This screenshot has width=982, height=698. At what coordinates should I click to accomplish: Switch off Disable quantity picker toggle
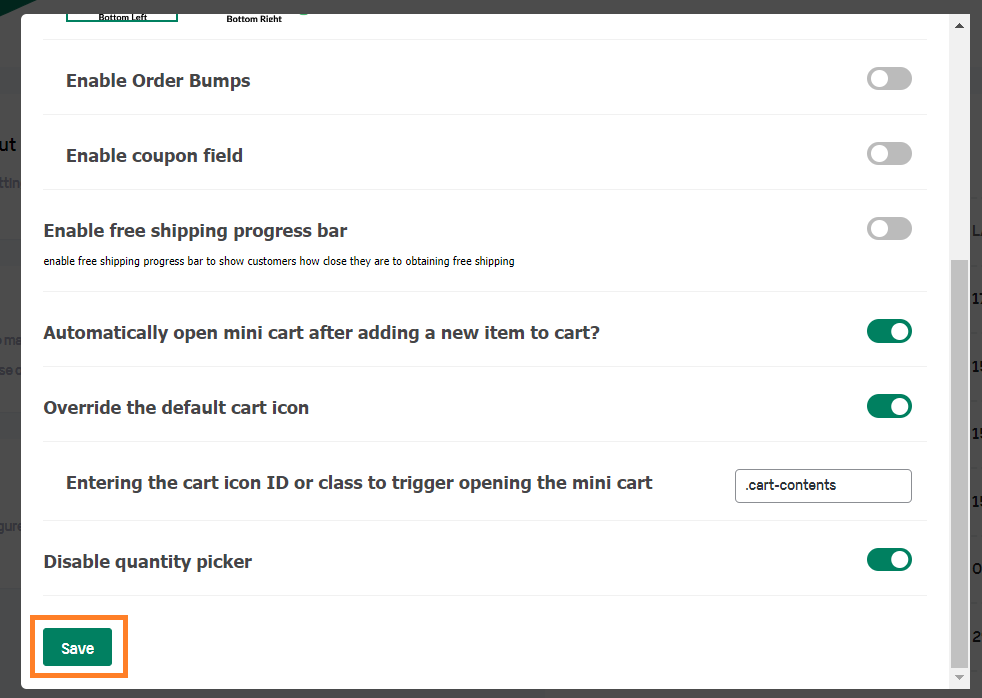point(889,560)
